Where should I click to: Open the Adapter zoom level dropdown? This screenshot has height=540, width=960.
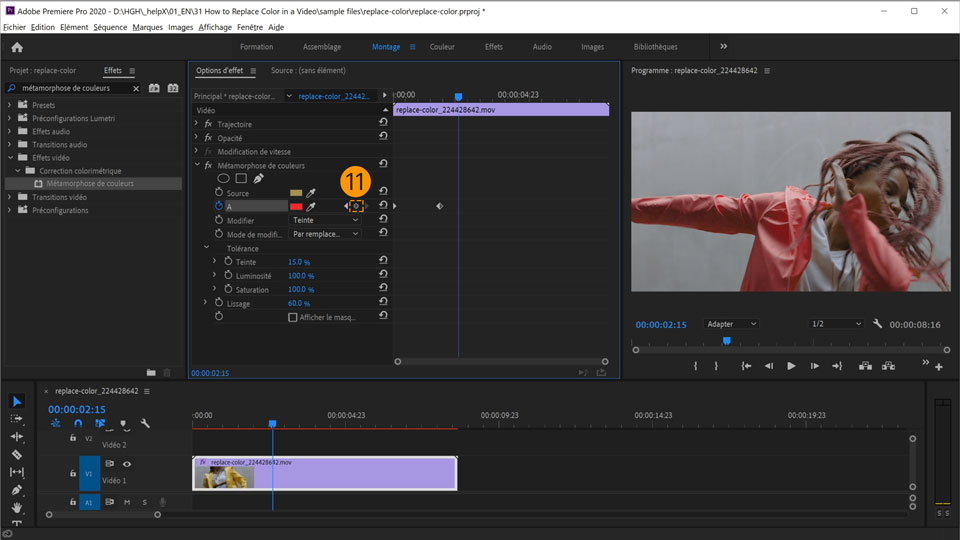(731, 324)
